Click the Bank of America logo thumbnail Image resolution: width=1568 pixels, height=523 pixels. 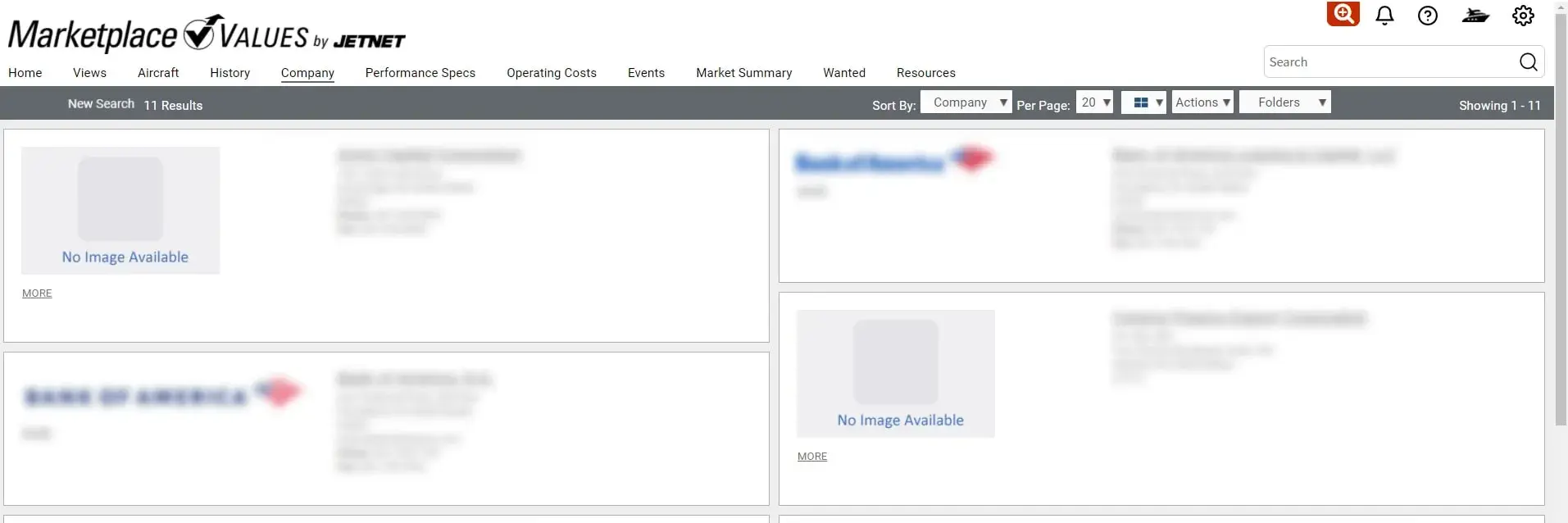tap(895, 162)
